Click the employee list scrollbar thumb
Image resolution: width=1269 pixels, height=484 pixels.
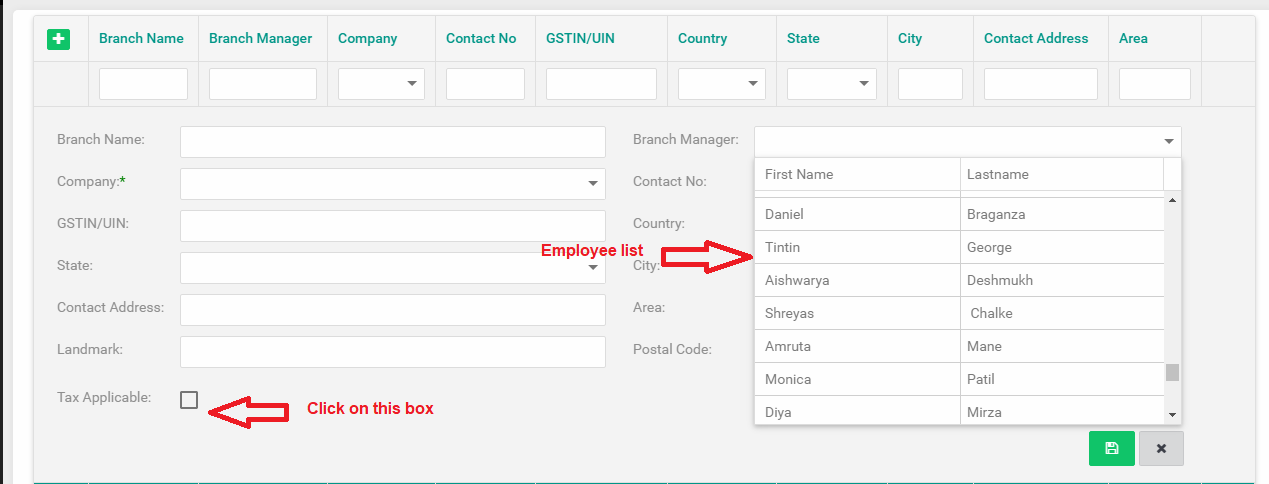1172,372
